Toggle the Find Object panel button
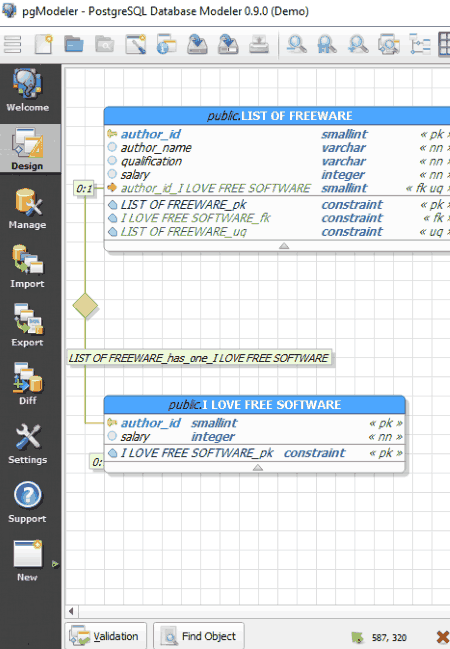The height and width of the screenshot is (649, 450). pos(198,636)
